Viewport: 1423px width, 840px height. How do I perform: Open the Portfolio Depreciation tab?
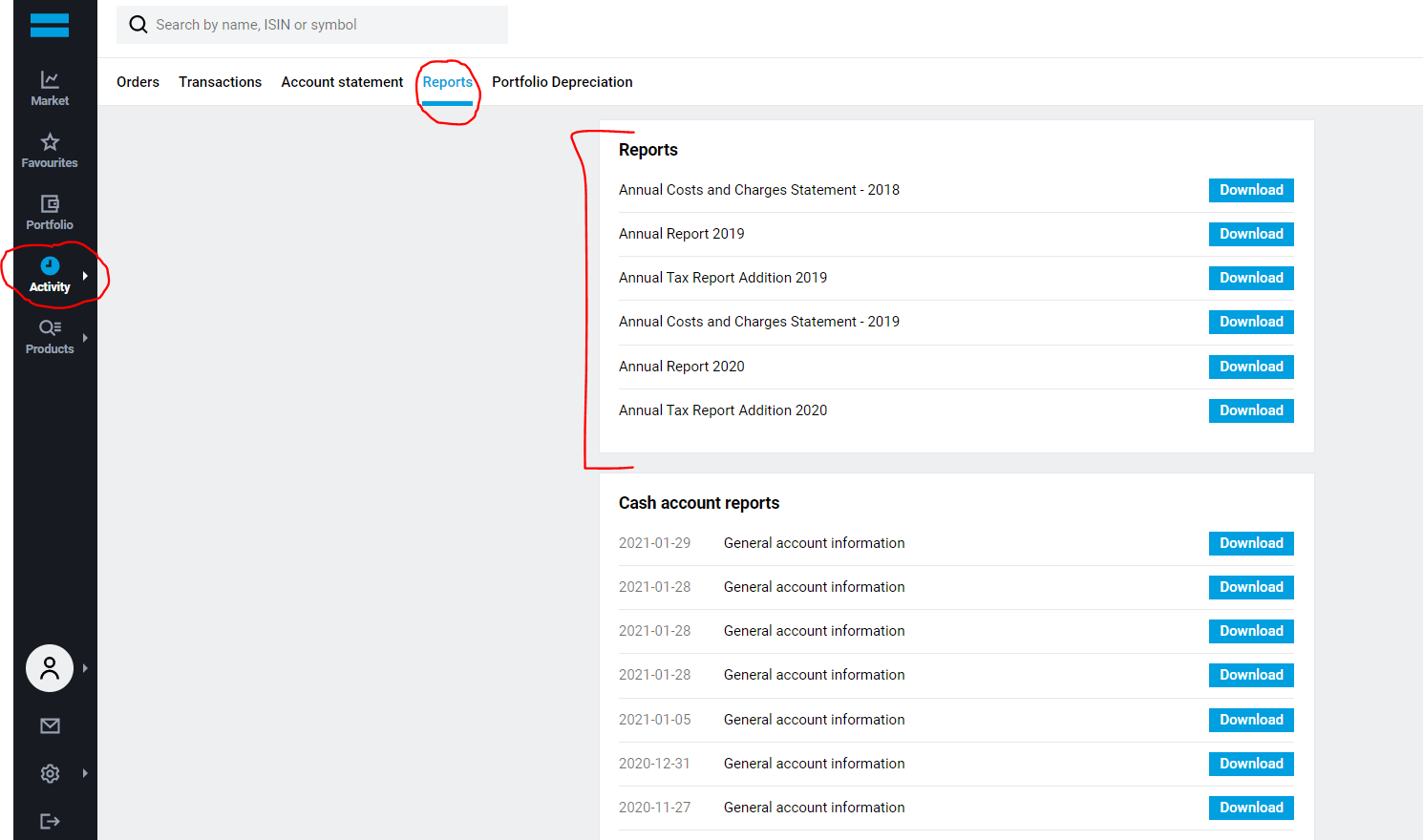562,82
